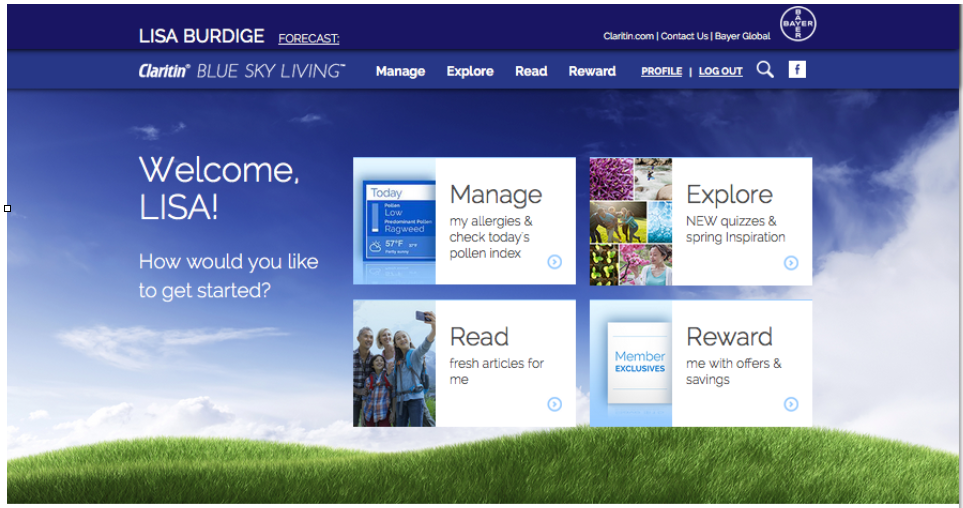
Task: Select the Reward card heading
Action: click(x=729, y=337)
